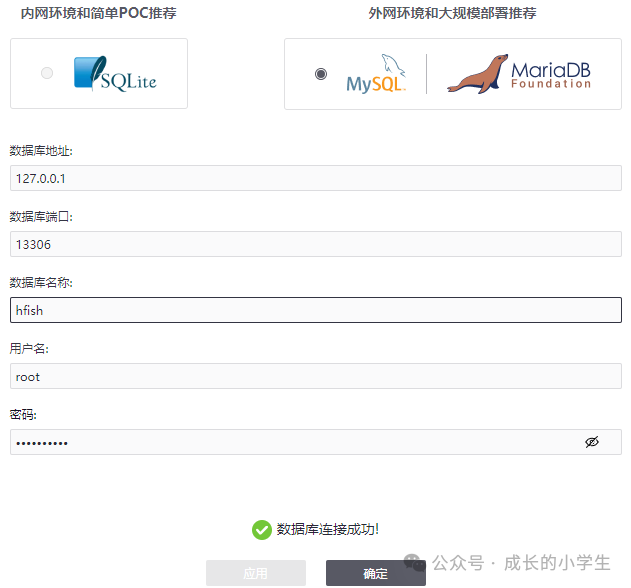Select the SQLite radio button

(x=47, y=73)
